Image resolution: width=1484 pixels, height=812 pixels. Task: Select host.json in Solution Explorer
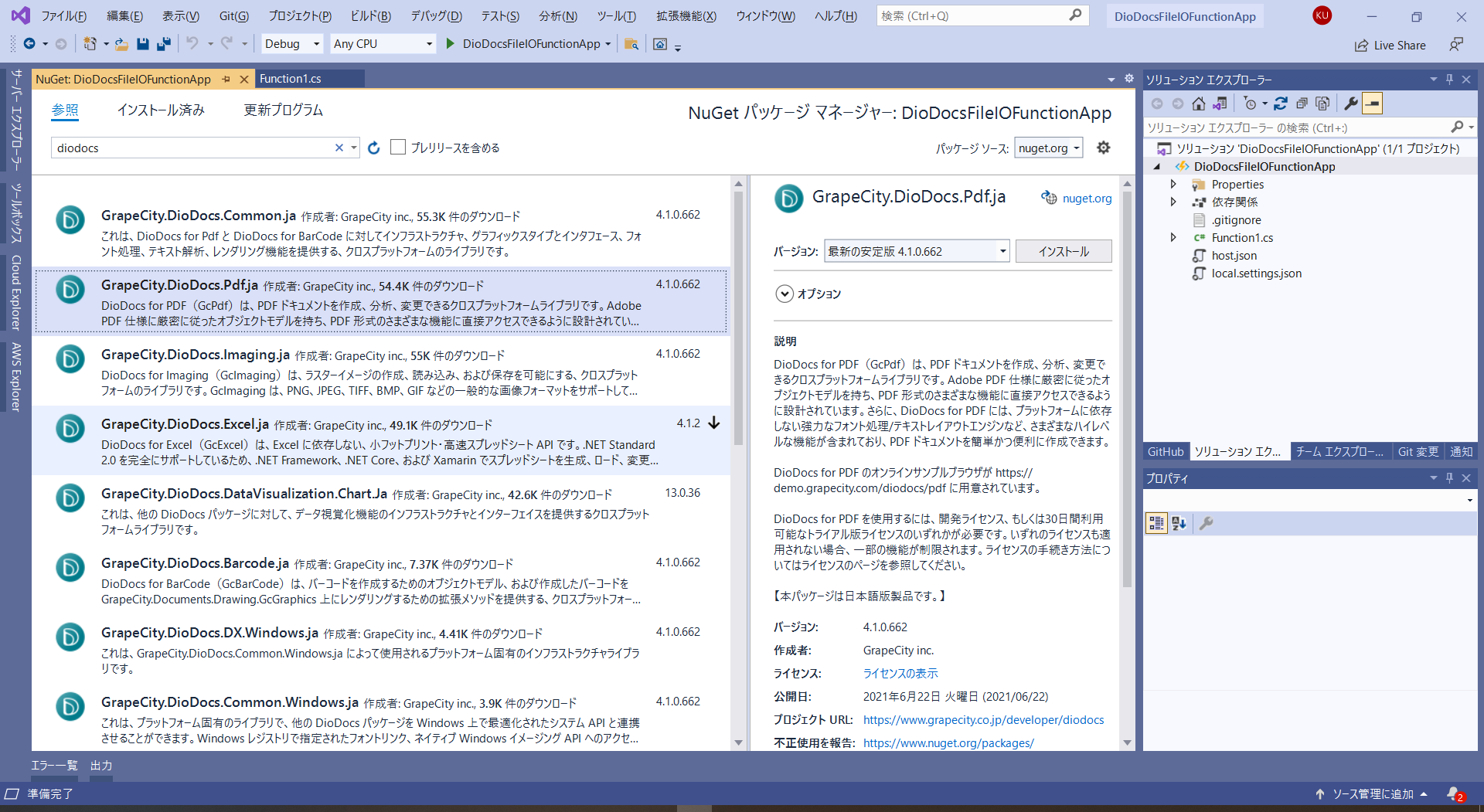[1234, 256]
